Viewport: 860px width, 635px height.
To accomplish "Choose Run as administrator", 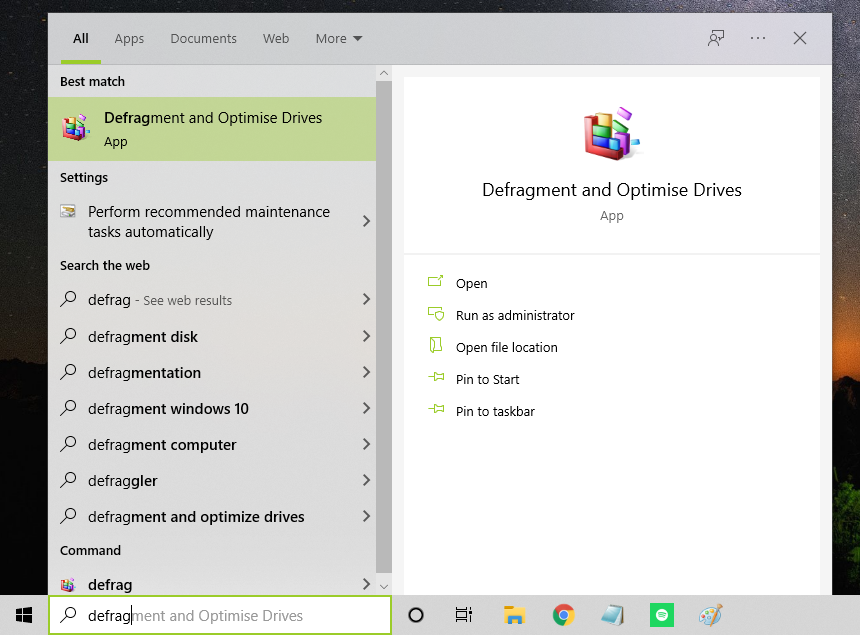I will pyautogui.click(x=515, y=315).
